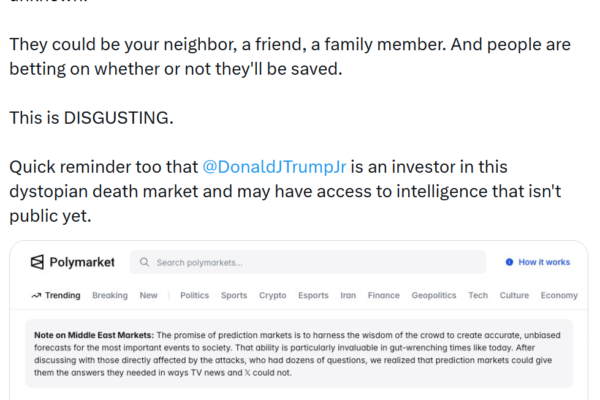Select the Tech category
The image size is (600, 400).
point(478,296)
